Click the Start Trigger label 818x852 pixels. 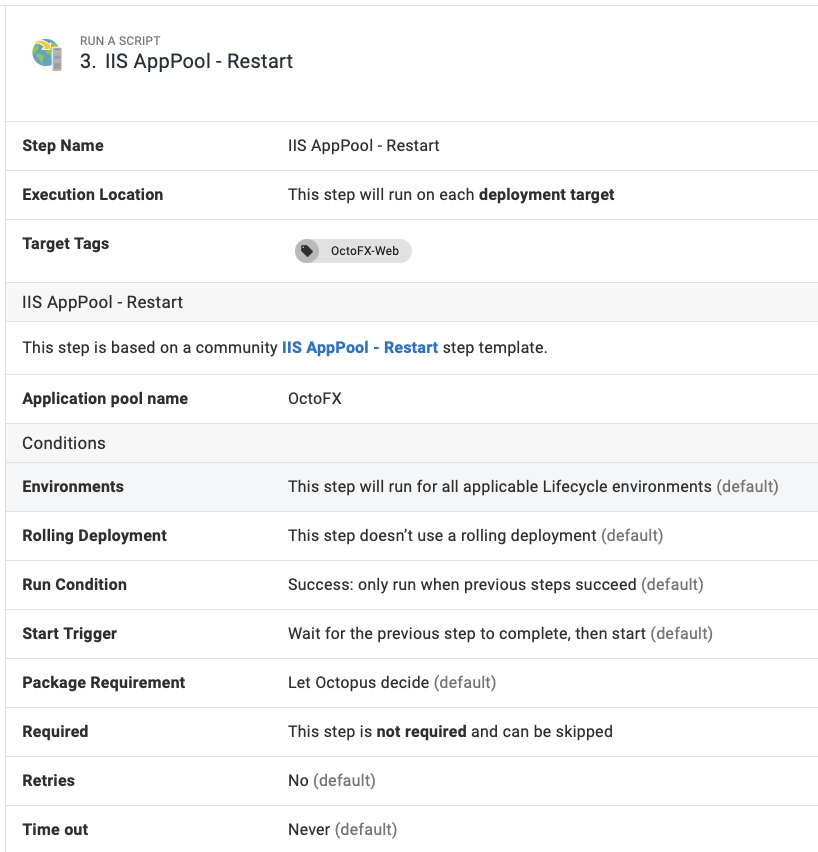pos(70,634)
